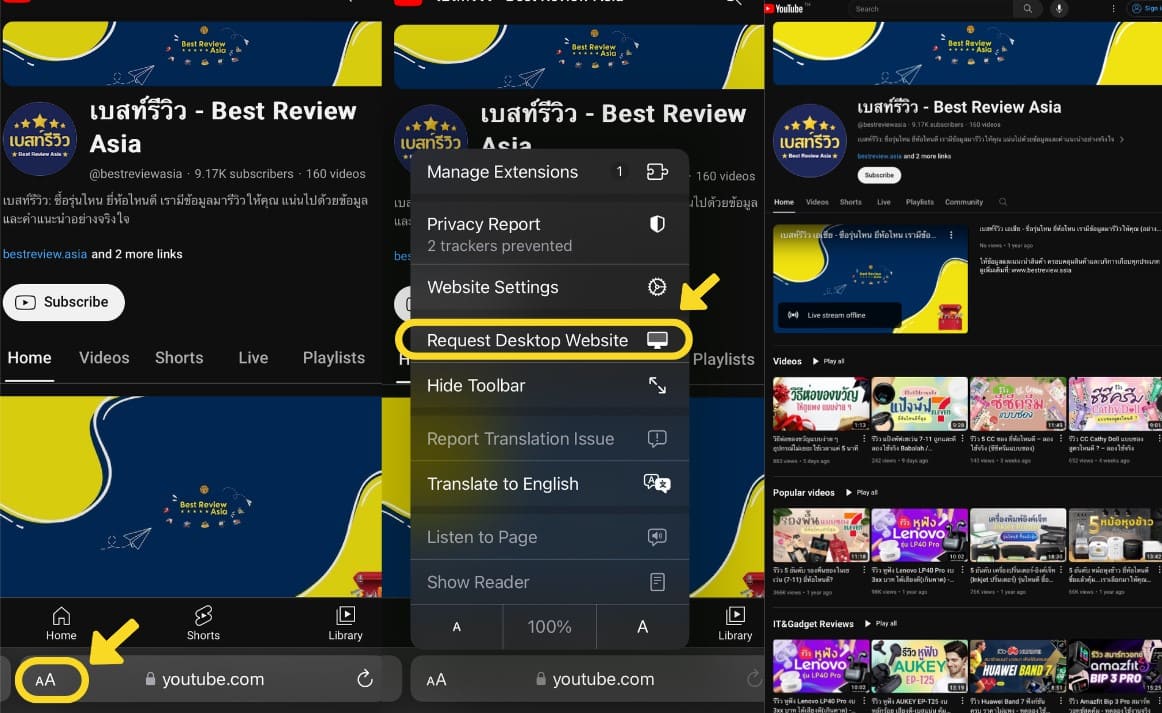Open the Amazfit Bip 3 Pro video thumbnail

(x=1115, y=667)
